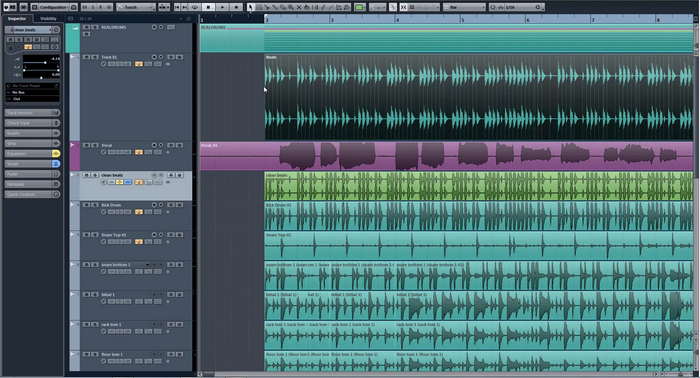Click bar 5 on the ruler
The width and height of the screenshot is (700, 378).
[462, 20]
